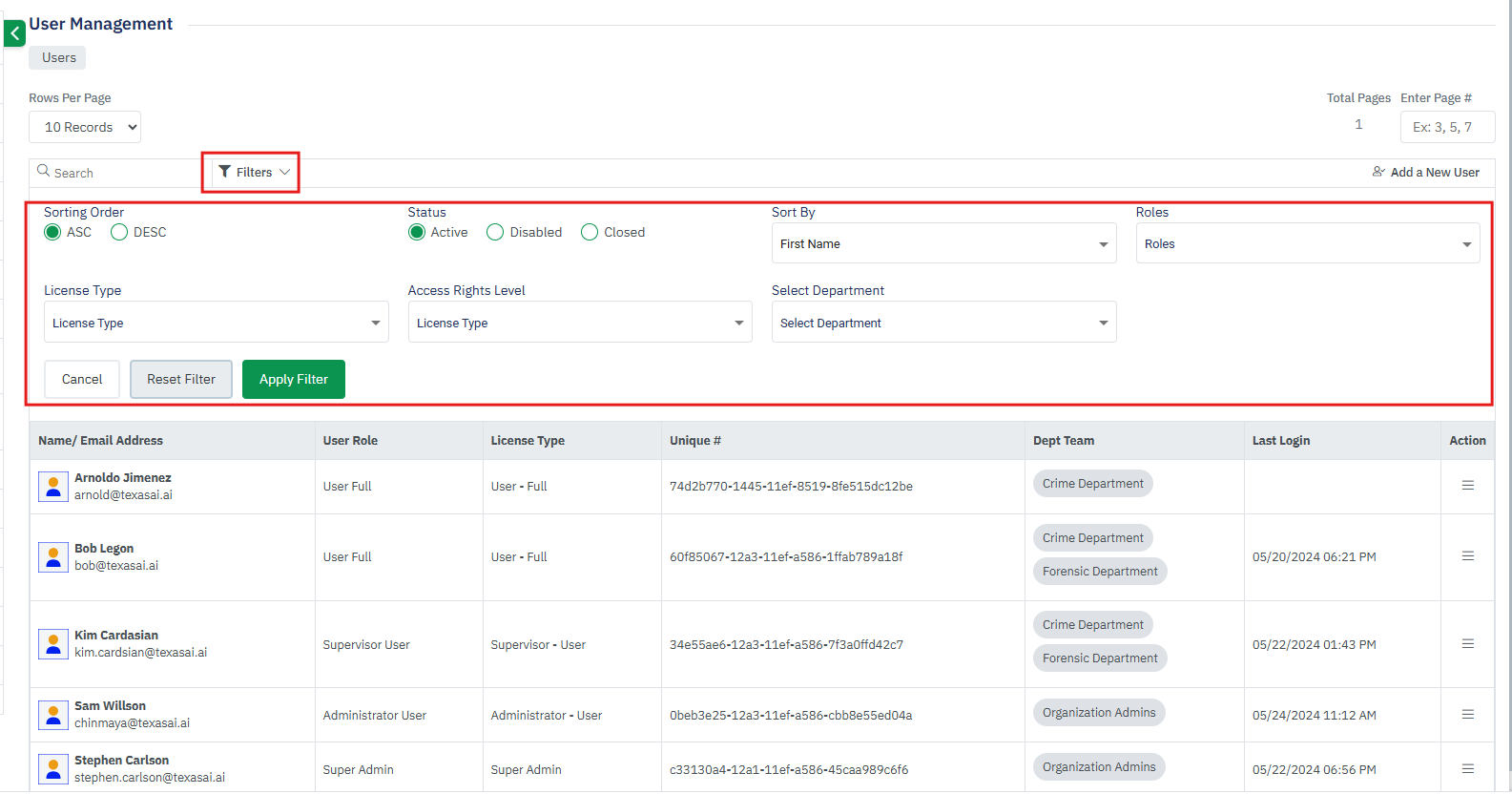This screenshot has width=1512, height=794.
Task: Click last login 05/20/2024 06:21 PM
Action: (1315, 557)
